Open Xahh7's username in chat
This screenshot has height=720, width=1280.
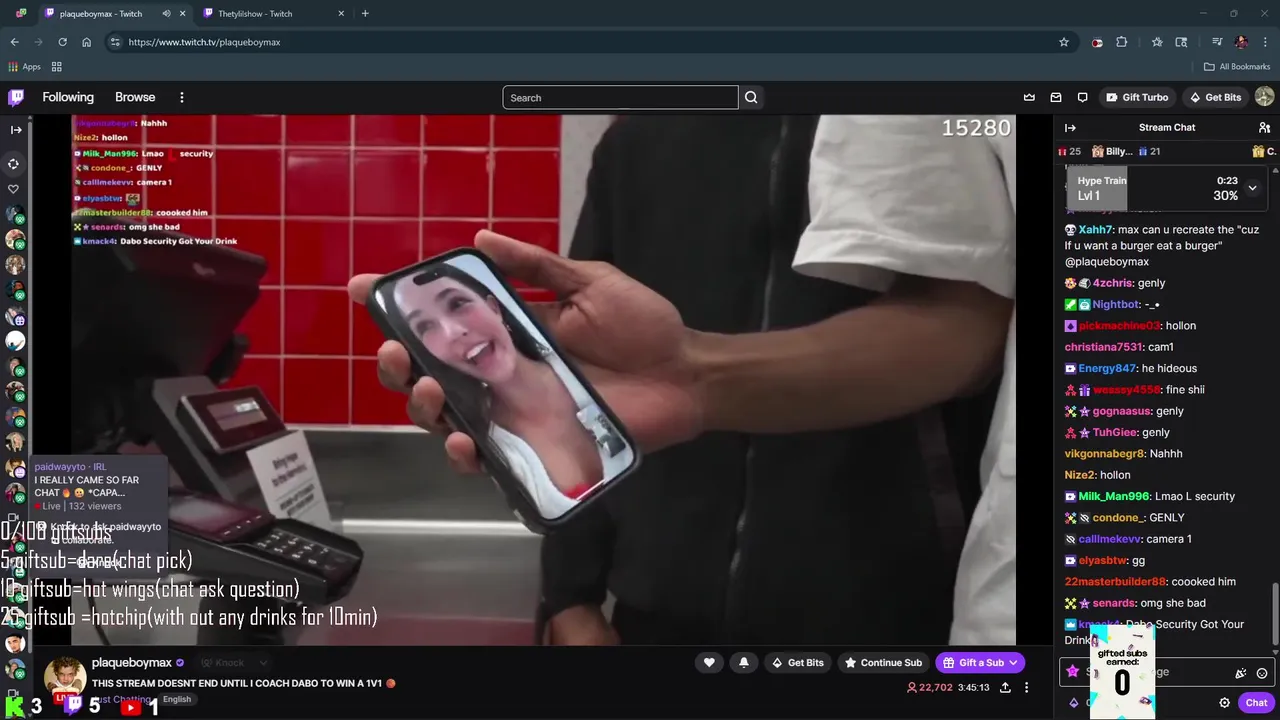1095,230
